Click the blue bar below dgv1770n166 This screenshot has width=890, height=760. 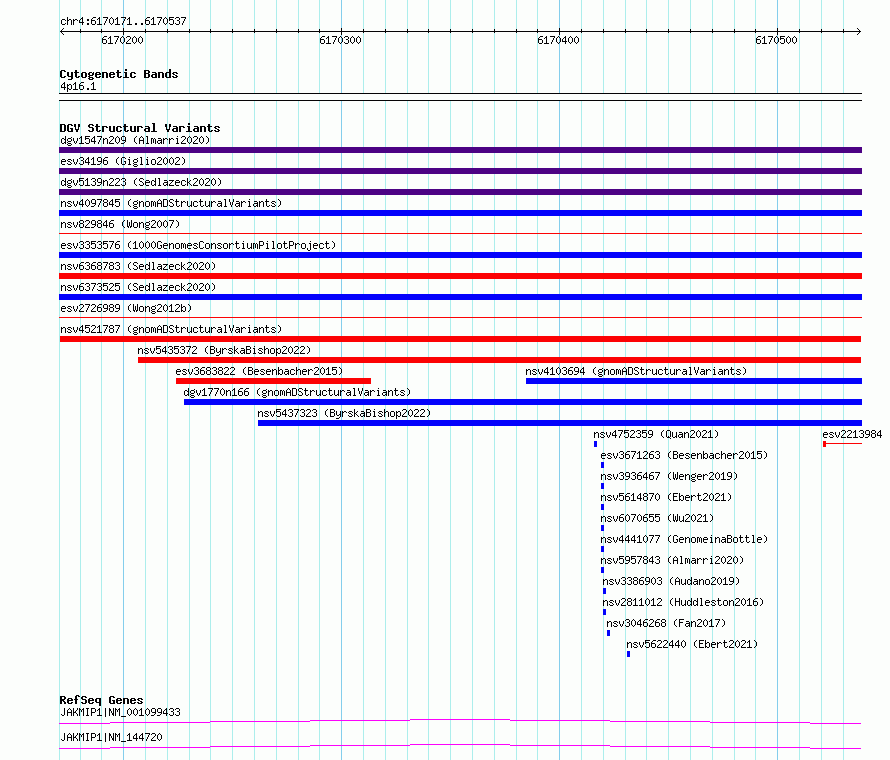(x=523, y=402)
